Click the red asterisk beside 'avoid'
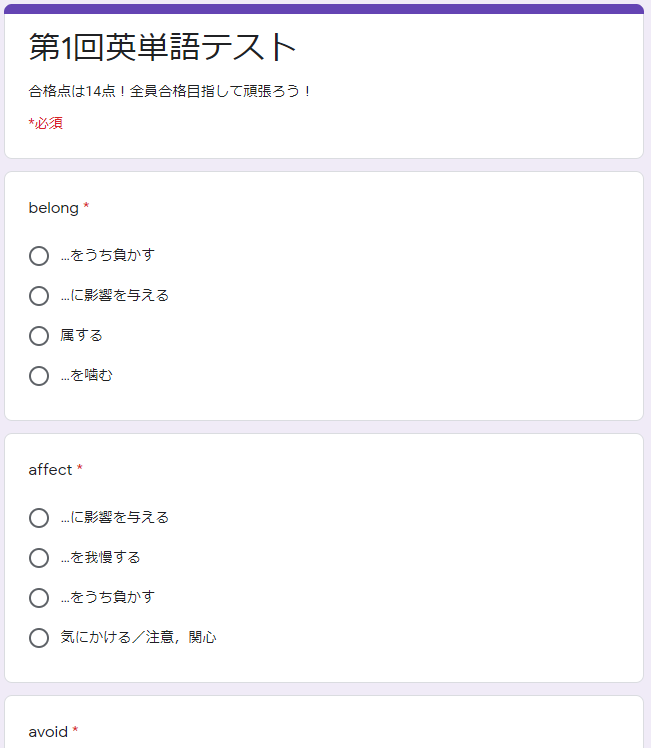 click(x=75, y=729)
